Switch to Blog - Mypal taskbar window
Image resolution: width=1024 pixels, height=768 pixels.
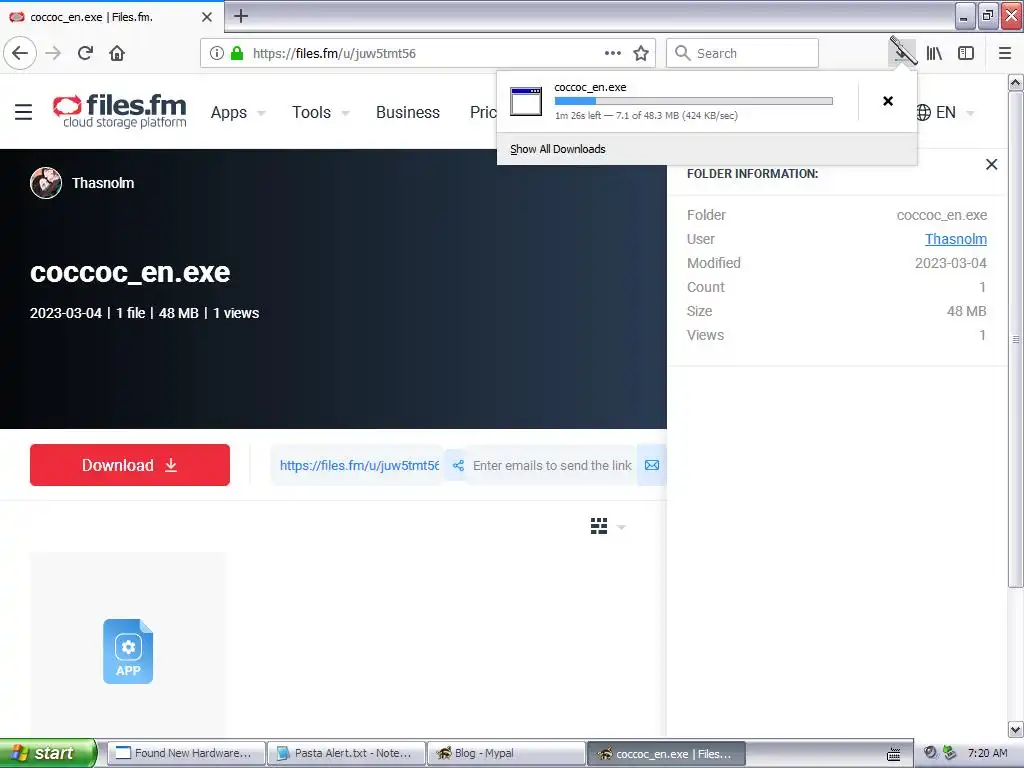click(506, 753)
